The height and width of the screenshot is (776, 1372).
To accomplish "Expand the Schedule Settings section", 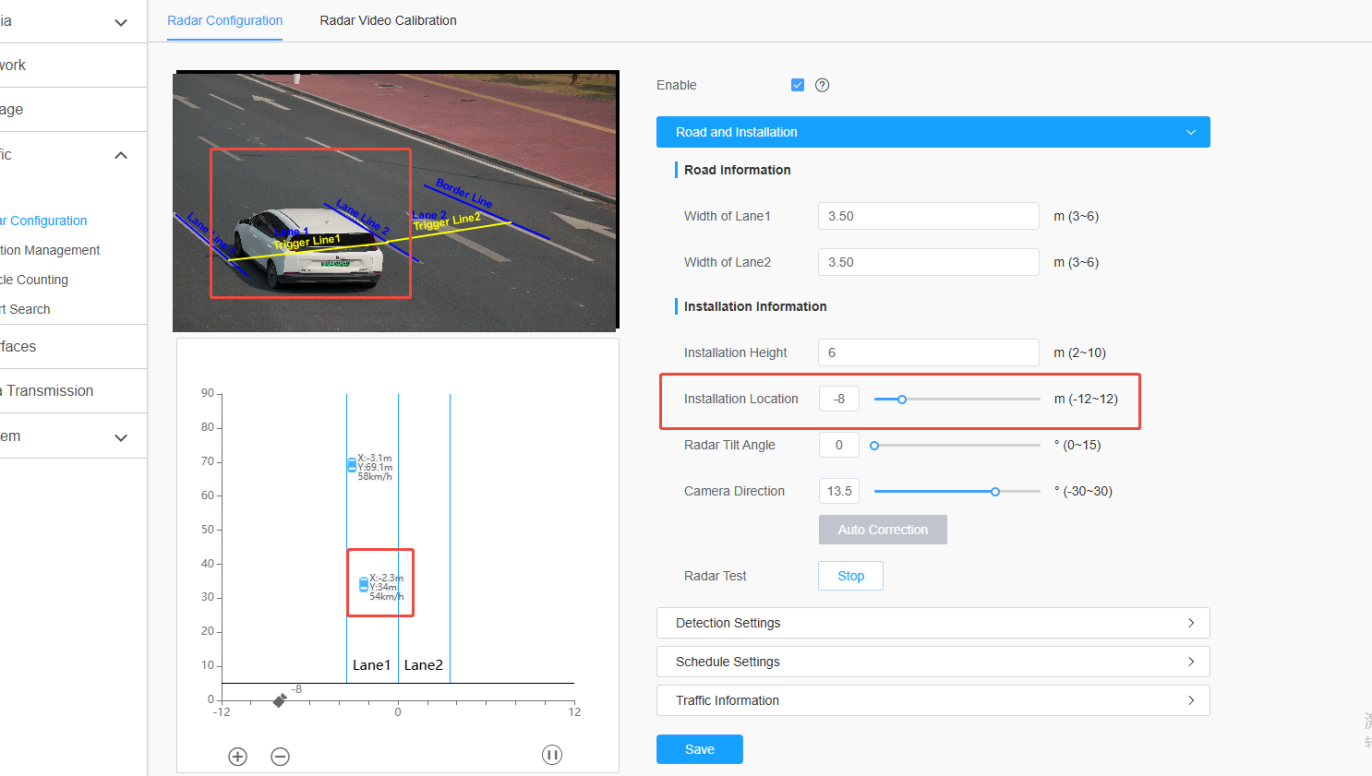I will [933, 662].
